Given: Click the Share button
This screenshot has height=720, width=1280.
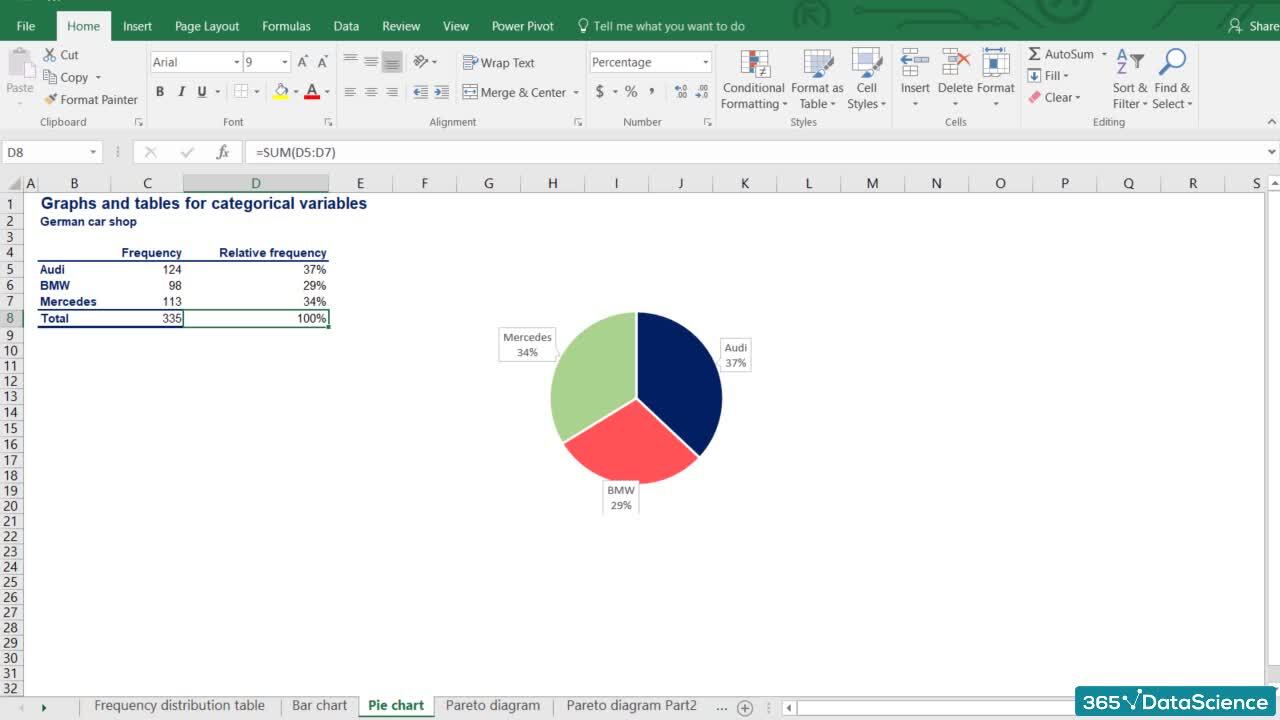Looking at the screenshot, I should pos(1253,26).
